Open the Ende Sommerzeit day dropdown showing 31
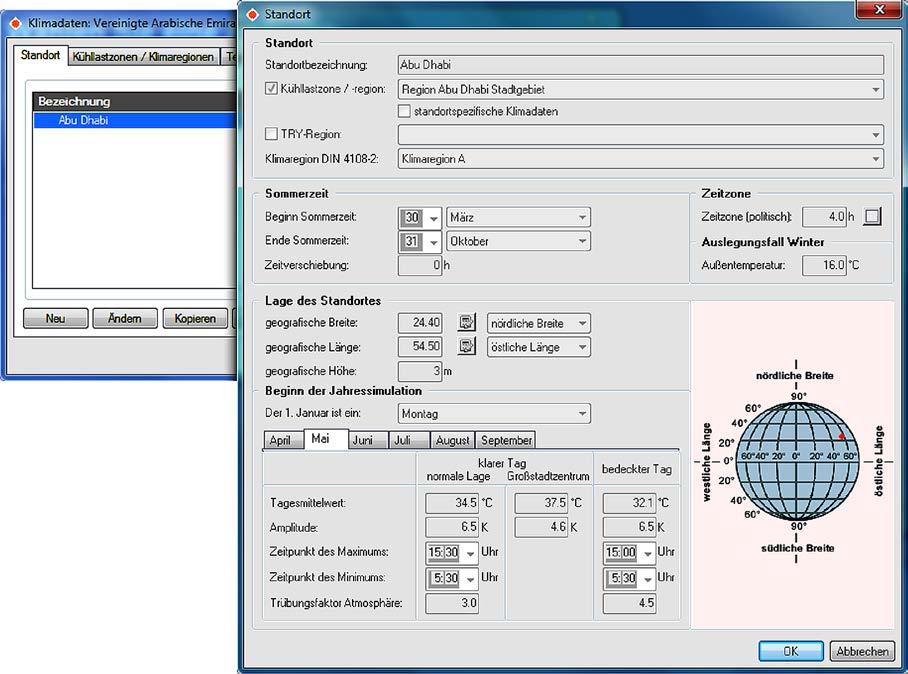The height and width of the screenshot is (674, 908). tap(433, 242)
